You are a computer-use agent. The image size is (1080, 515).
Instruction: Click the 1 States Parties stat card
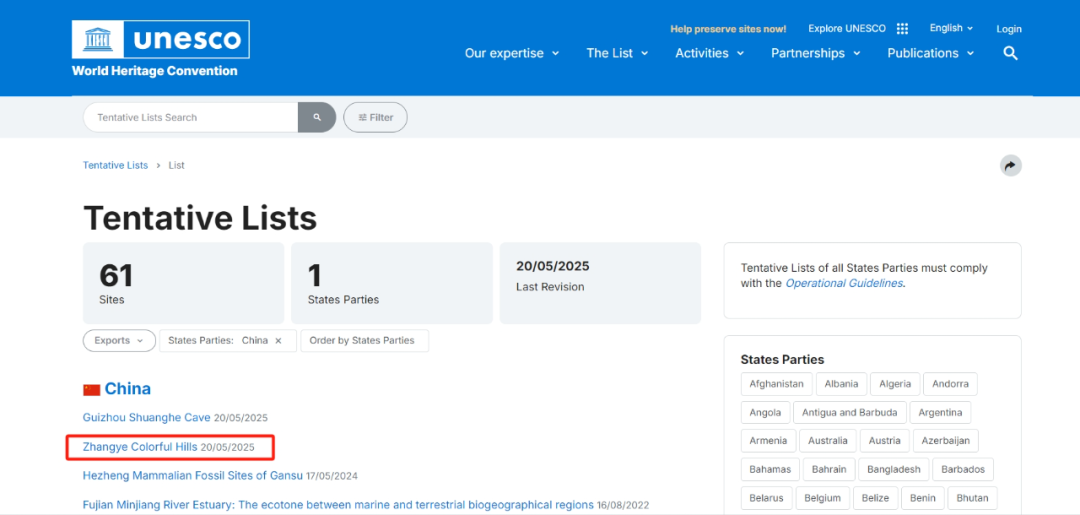pyautogui.click(x=392, y=283)
